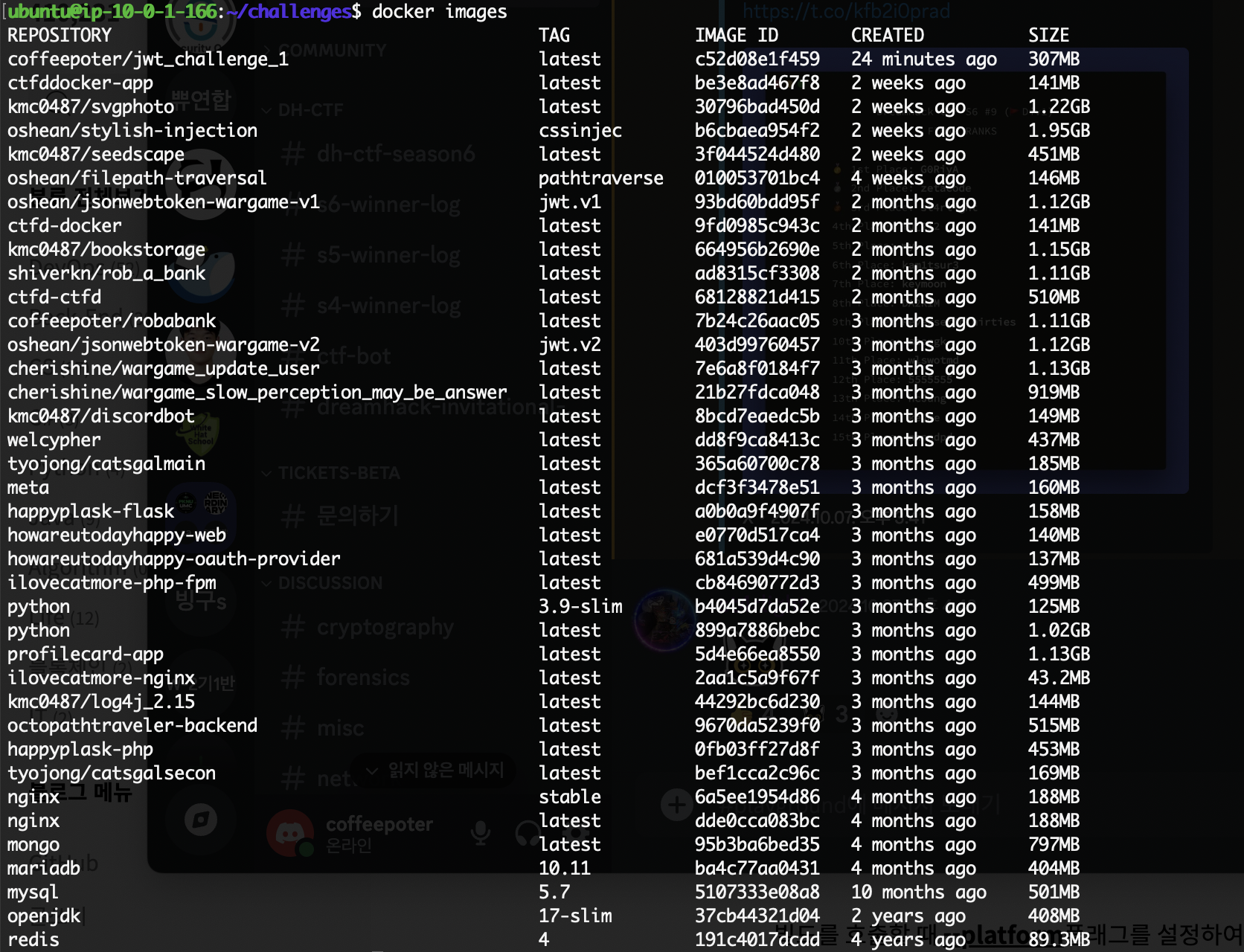Viewport: 1244px width, 952px height.
Task: Click the 43.2MB size value
Action: (x=1059, y=678)
